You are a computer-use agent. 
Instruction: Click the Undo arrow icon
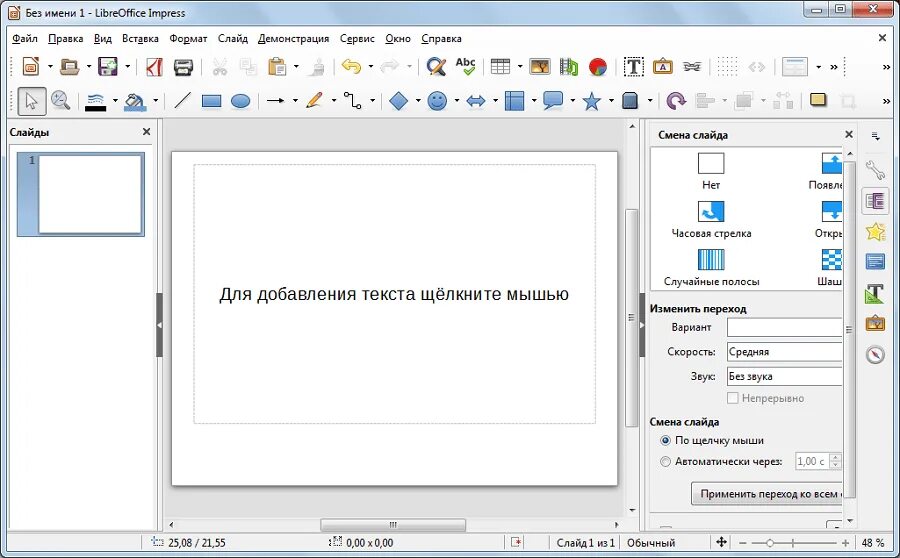point(351,67)
